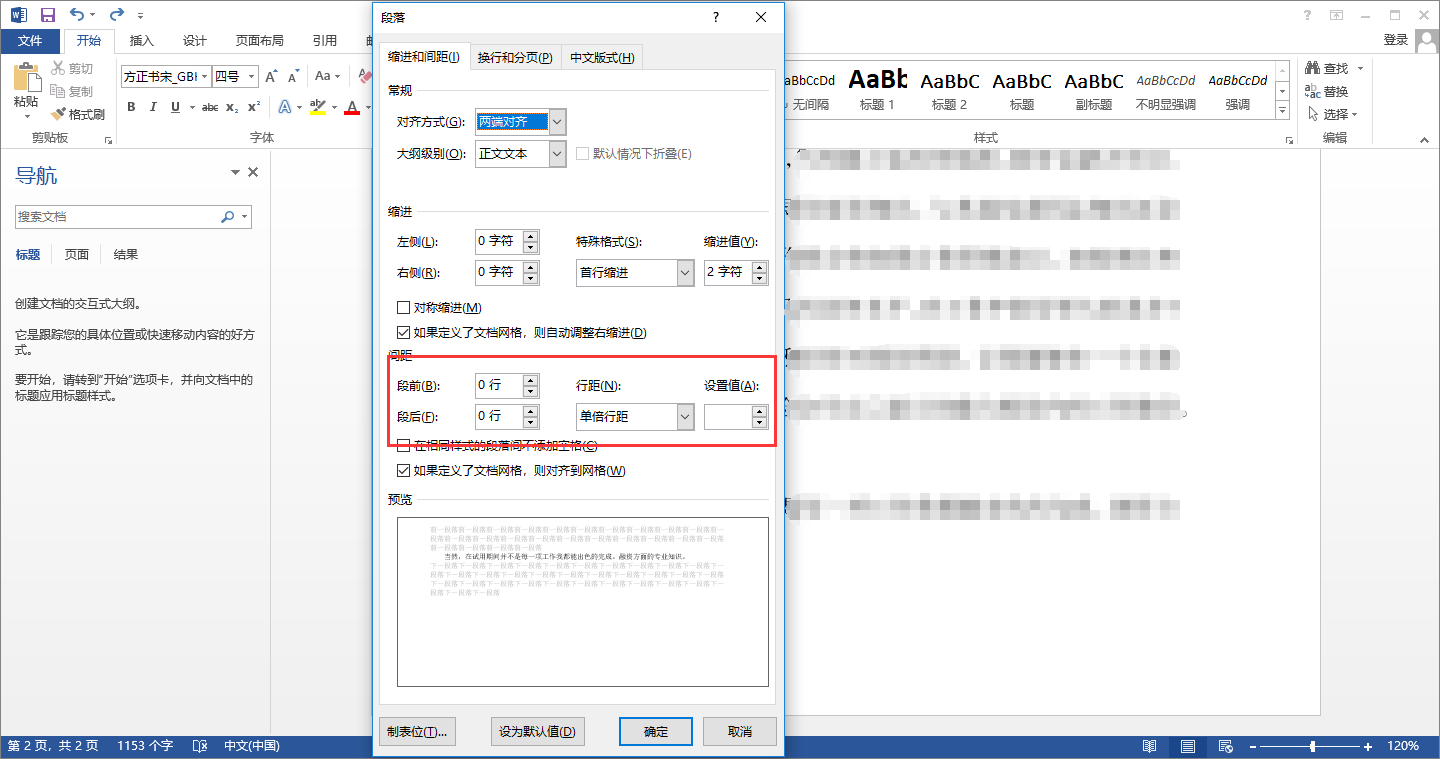The image size is (1440, 759).
Task: Toggle Underline formatting in the ribbon
Action: click(x=175, y=107)
